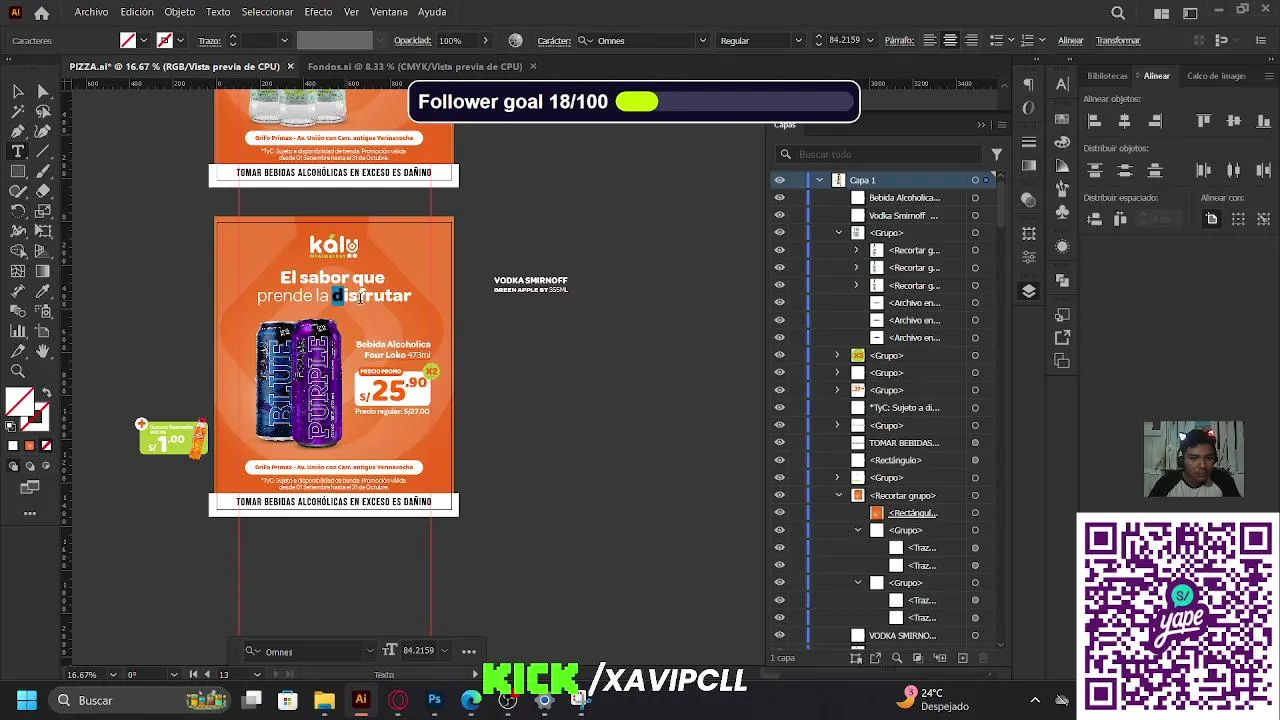Screen dimensions: 1280x720
Task: Select the Rotate tool
Action: click(x=18, y=211)
